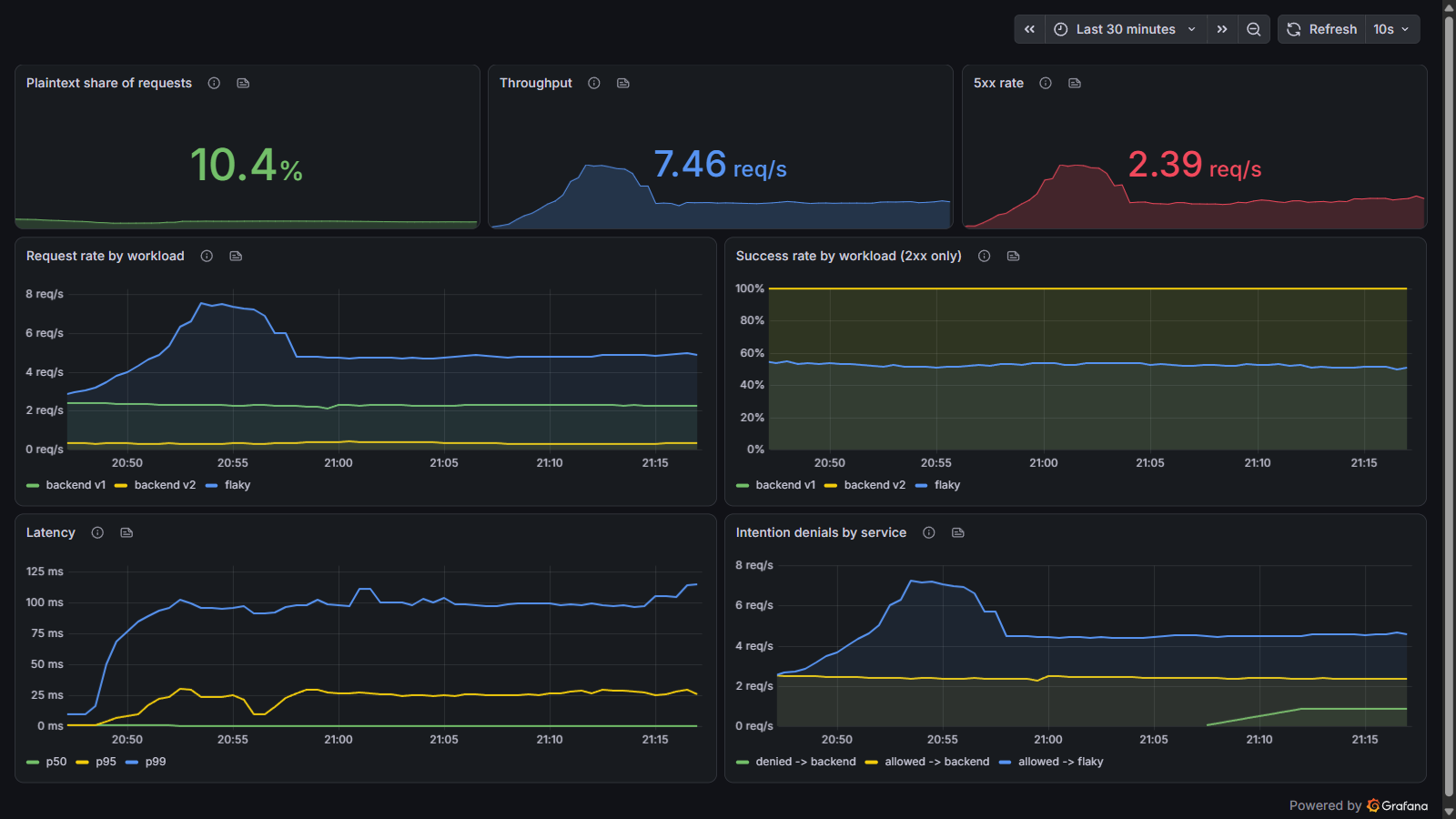Show info for Success rate by workload
The width and height of the screenshot is (1456, 819).
(x=984, y=256)
